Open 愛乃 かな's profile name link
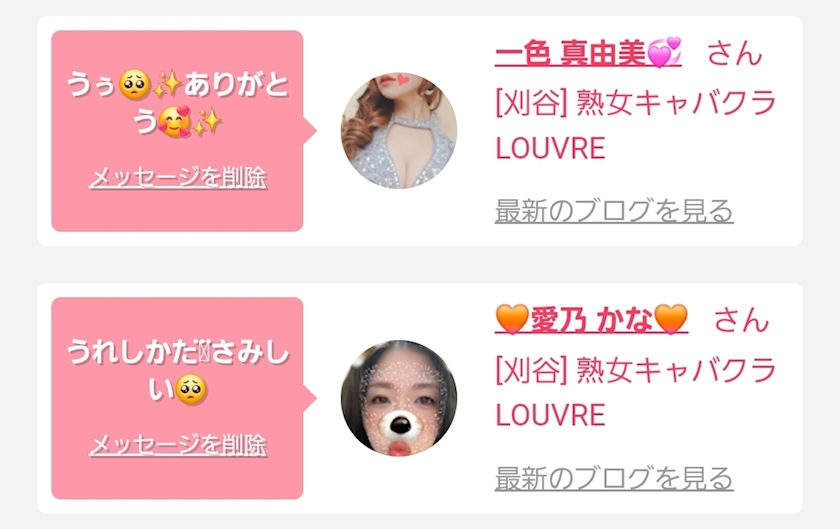This screenshot has height=529, width=840. 591,319
